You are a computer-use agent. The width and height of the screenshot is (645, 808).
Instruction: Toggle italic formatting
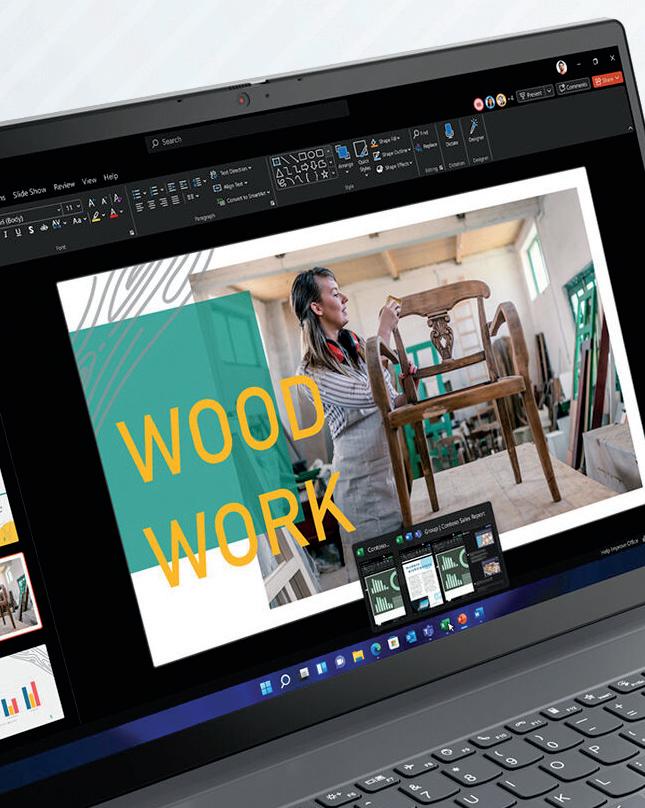tap(6, 235)
